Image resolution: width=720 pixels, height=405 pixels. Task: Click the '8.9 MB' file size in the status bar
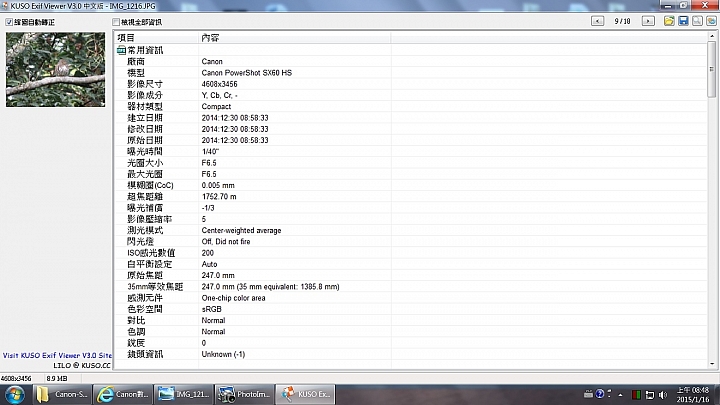point(57,378)
